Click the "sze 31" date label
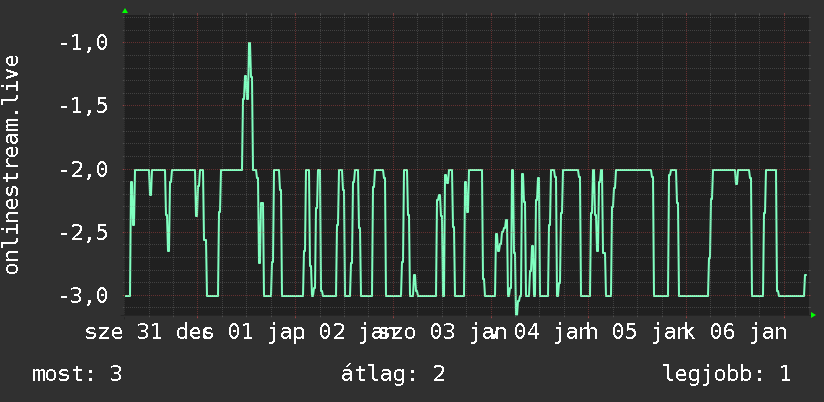Image resolution: width=824 pixels, height=402 pixels. click(x=125, y=333)
